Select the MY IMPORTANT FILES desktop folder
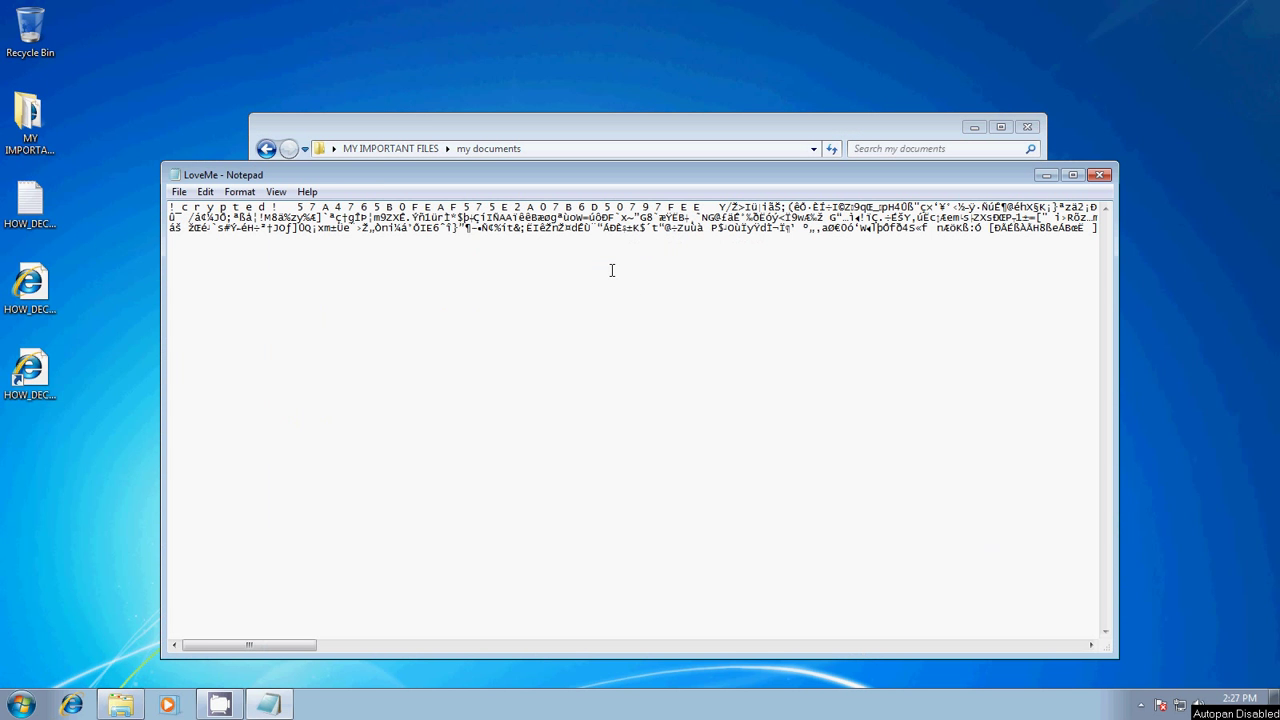Image resolution: width=1280 pixels, height=720 pixels. tap(29, 123)
